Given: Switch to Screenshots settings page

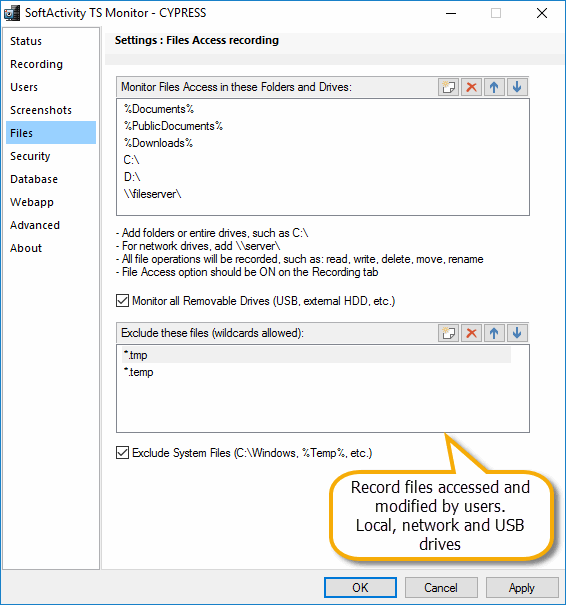Looking at the screenshot, I should pos(41,110).
